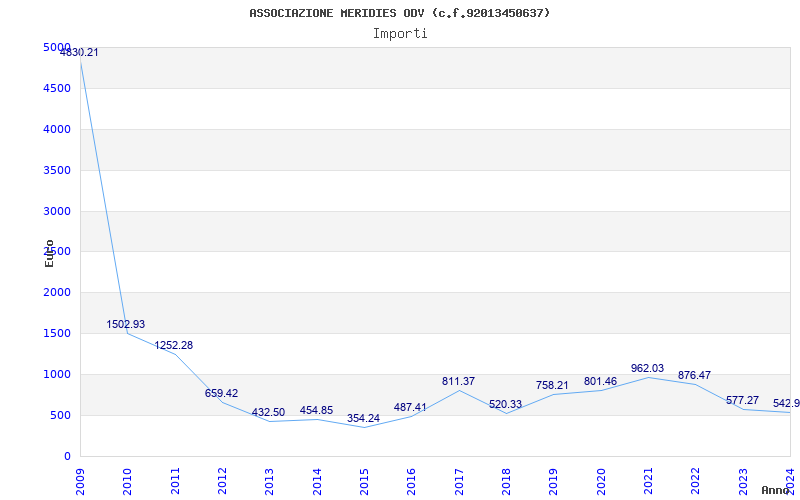Click the x-axis year 2009

80,482
